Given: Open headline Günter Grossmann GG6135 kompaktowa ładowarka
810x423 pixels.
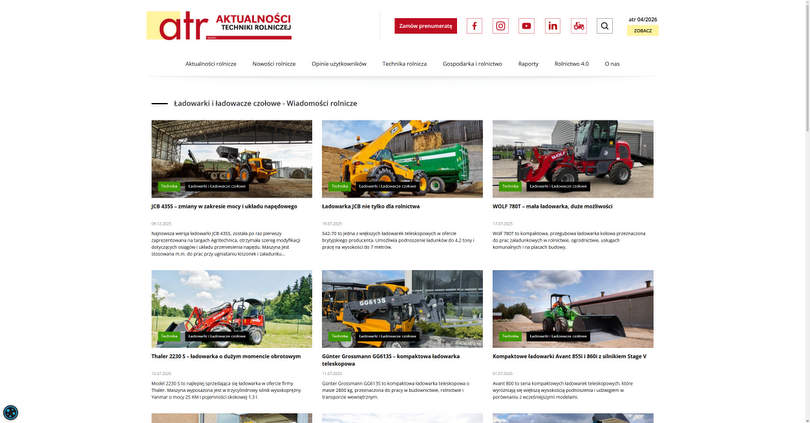Looking at the screenshot, I should click(391, 360).
